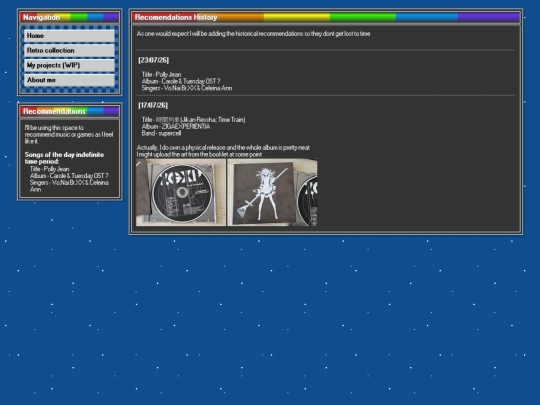Click 'Songs of the day indefinite time period' heading
The image size is (540, 405).
pos(64,158)
